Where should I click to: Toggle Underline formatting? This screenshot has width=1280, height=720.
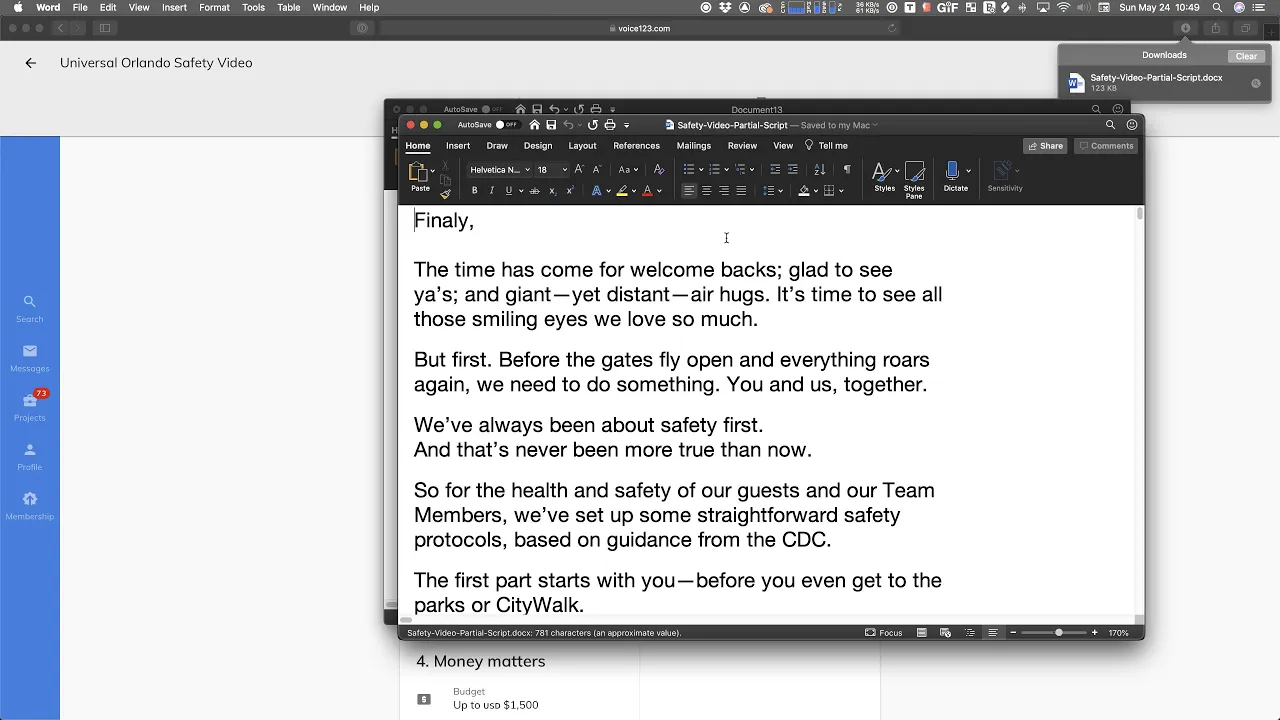click(x=508, y=191)
